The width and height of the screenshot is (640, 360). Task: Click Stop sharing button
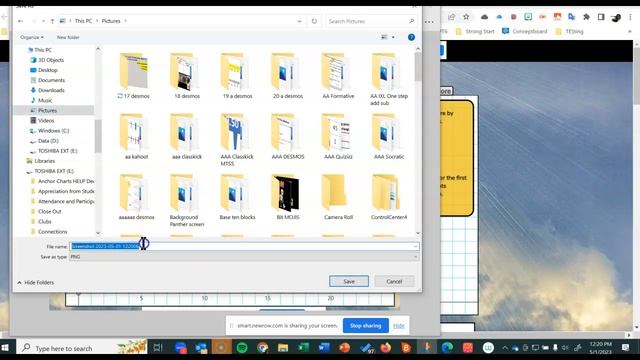click(x=366, y=326)
